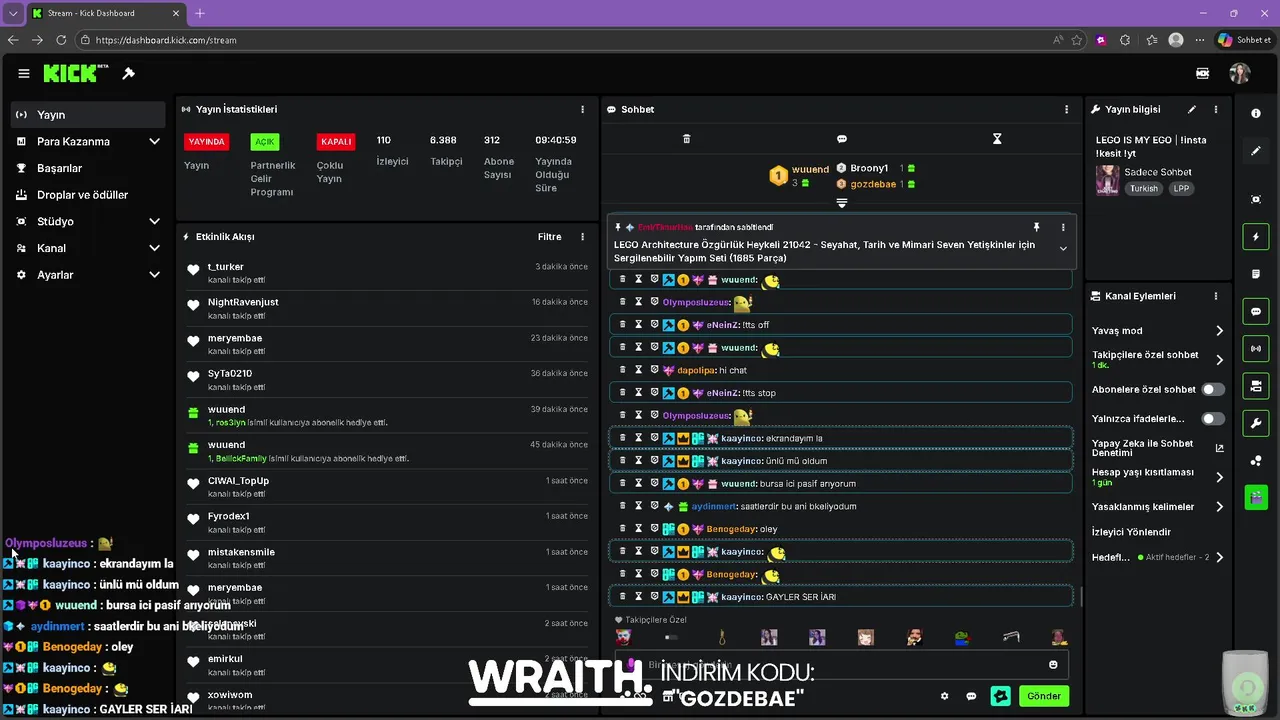Delete the eNeinZ '!tts off' message

[623, 325]
